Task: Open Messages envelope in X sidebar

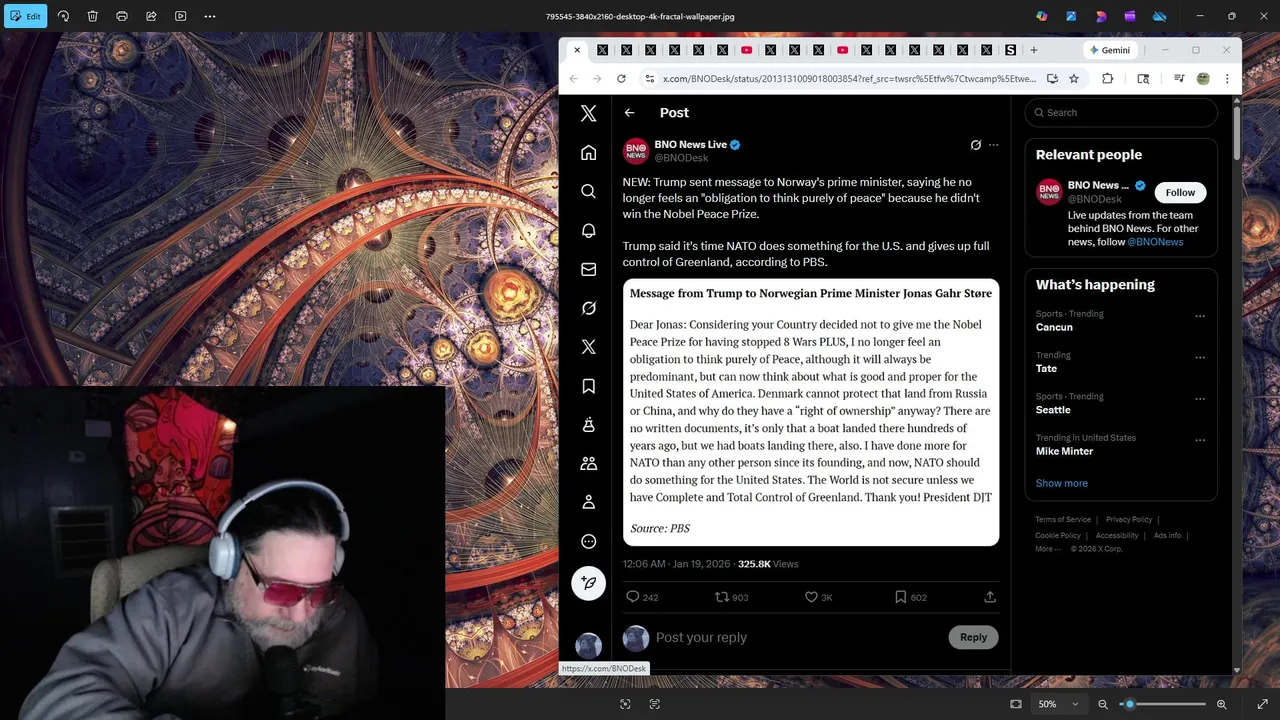Action: (x=589, y=269)
